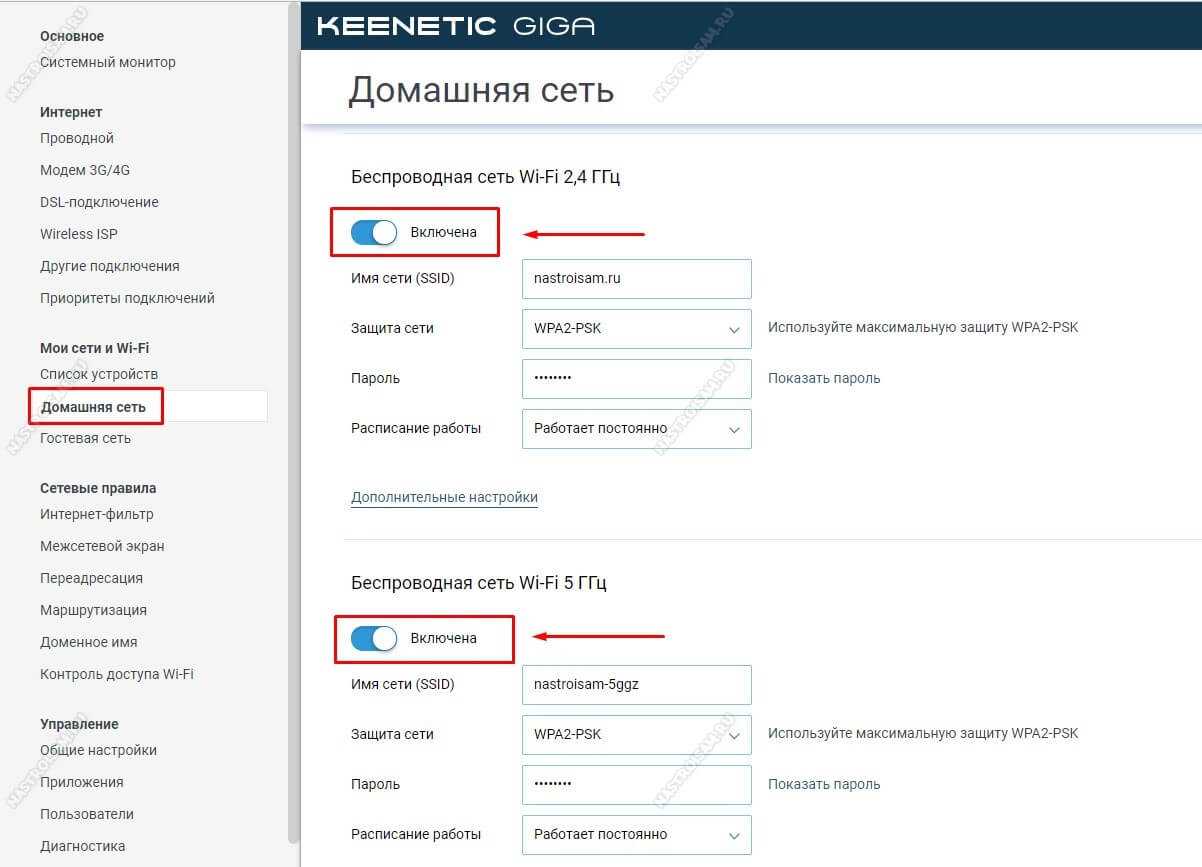This screenshot has width=1202, height=867.
Task: Toggle off the 5 GHz Wi-Fi switch
Action: point(374,638)
